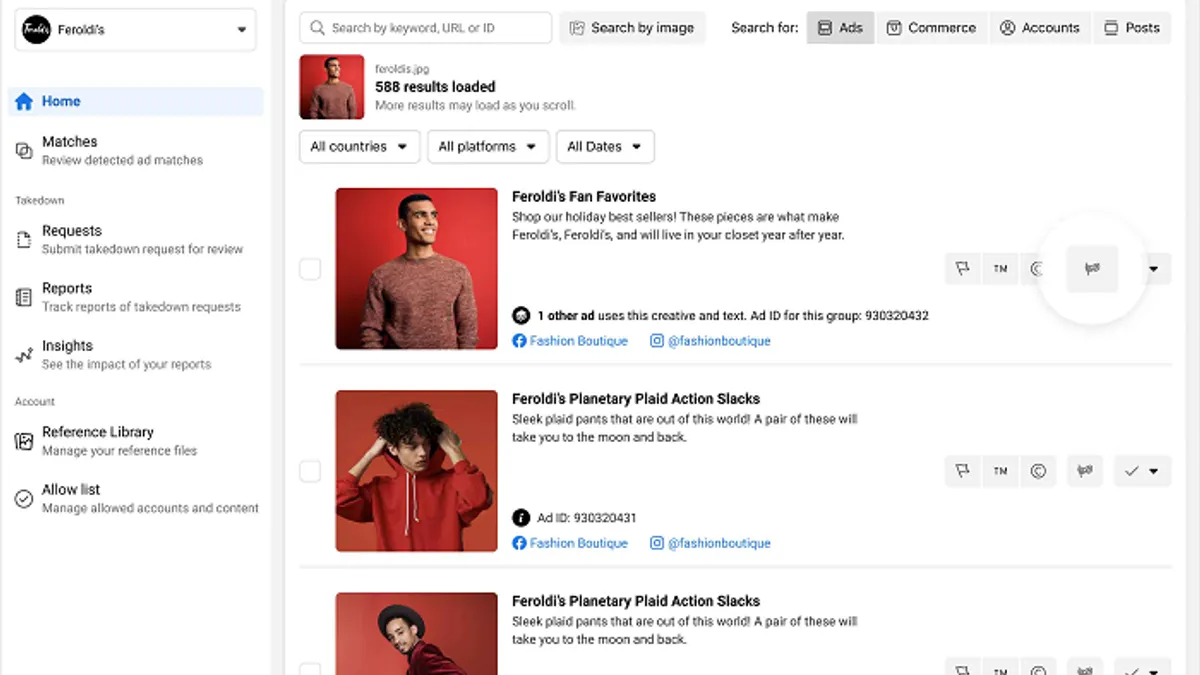
Task: Click the flag icon for Fan Favorites ad
Action: (963, 269)
